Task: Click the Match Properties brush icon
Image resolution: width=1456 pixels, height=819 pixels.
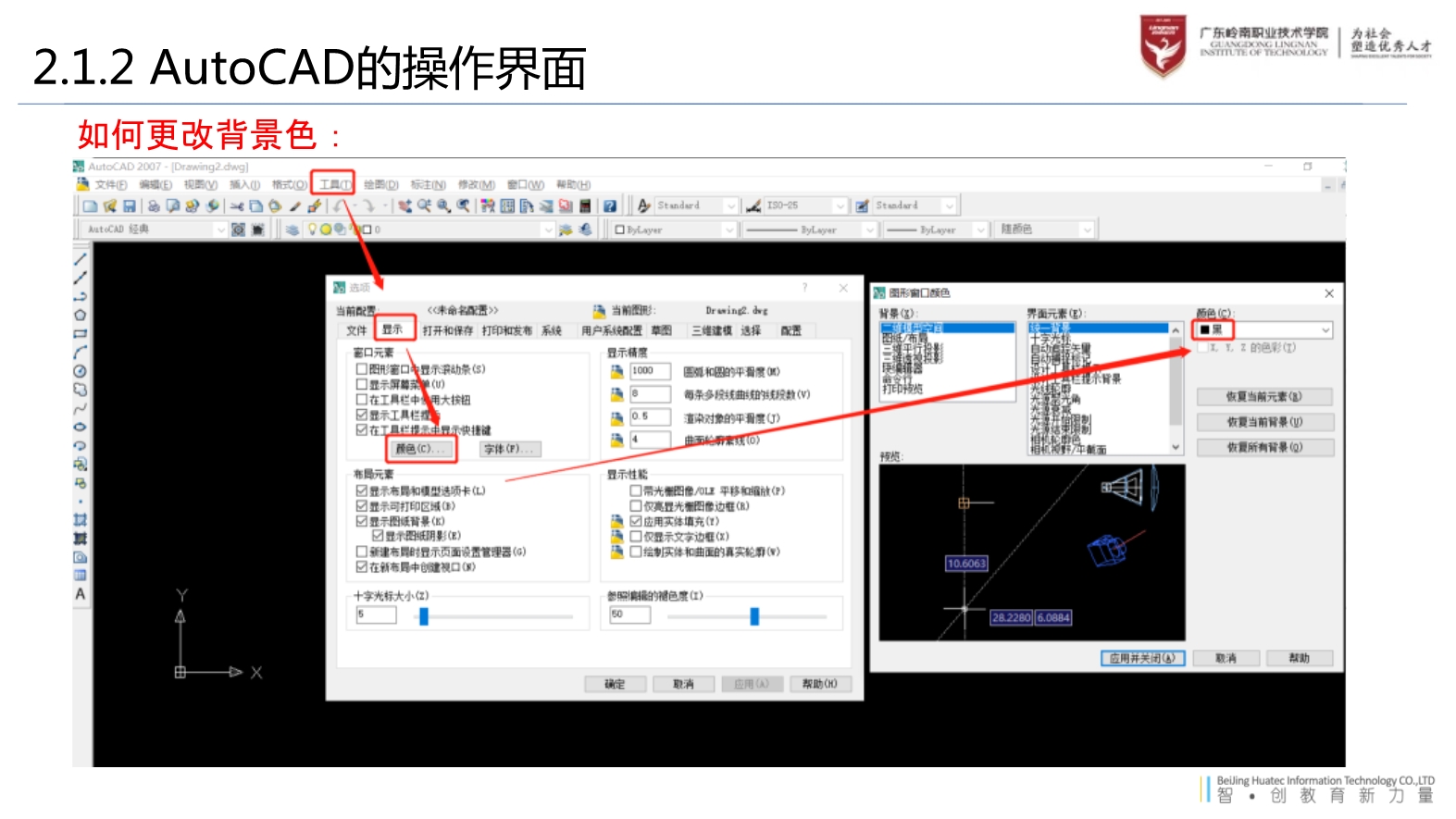Action: tap(295, 205)
